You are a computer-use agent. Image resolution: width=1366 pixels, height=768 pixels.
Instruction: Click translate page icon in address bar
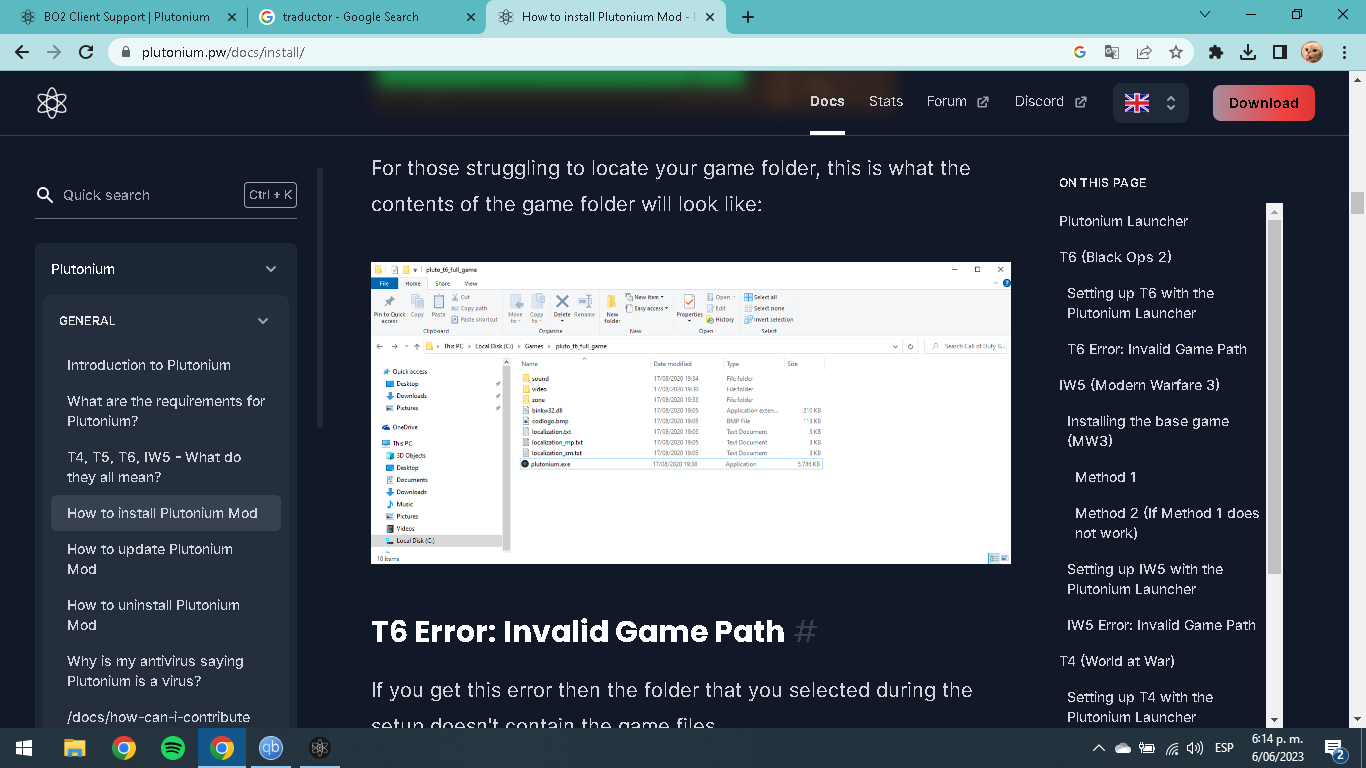tap(1112, 52)
